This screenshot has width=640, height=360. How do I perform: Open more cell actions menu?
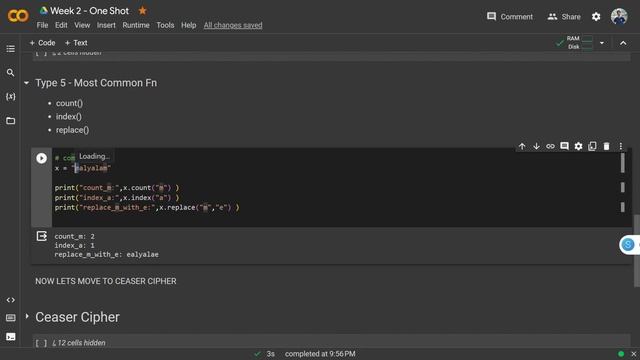(620, 146)
